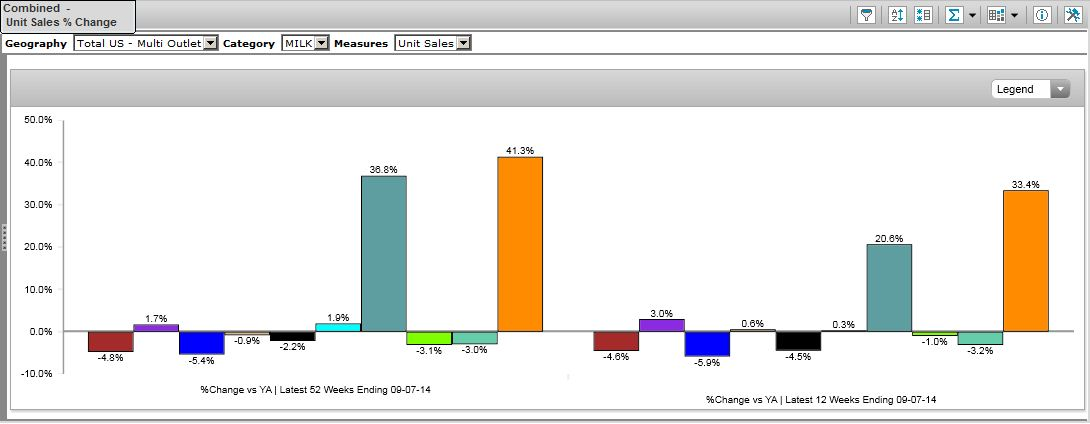This screenshot has width=1090, height=424.
Task: Open the filter funnel tool
Action: [x=867, y=15]
